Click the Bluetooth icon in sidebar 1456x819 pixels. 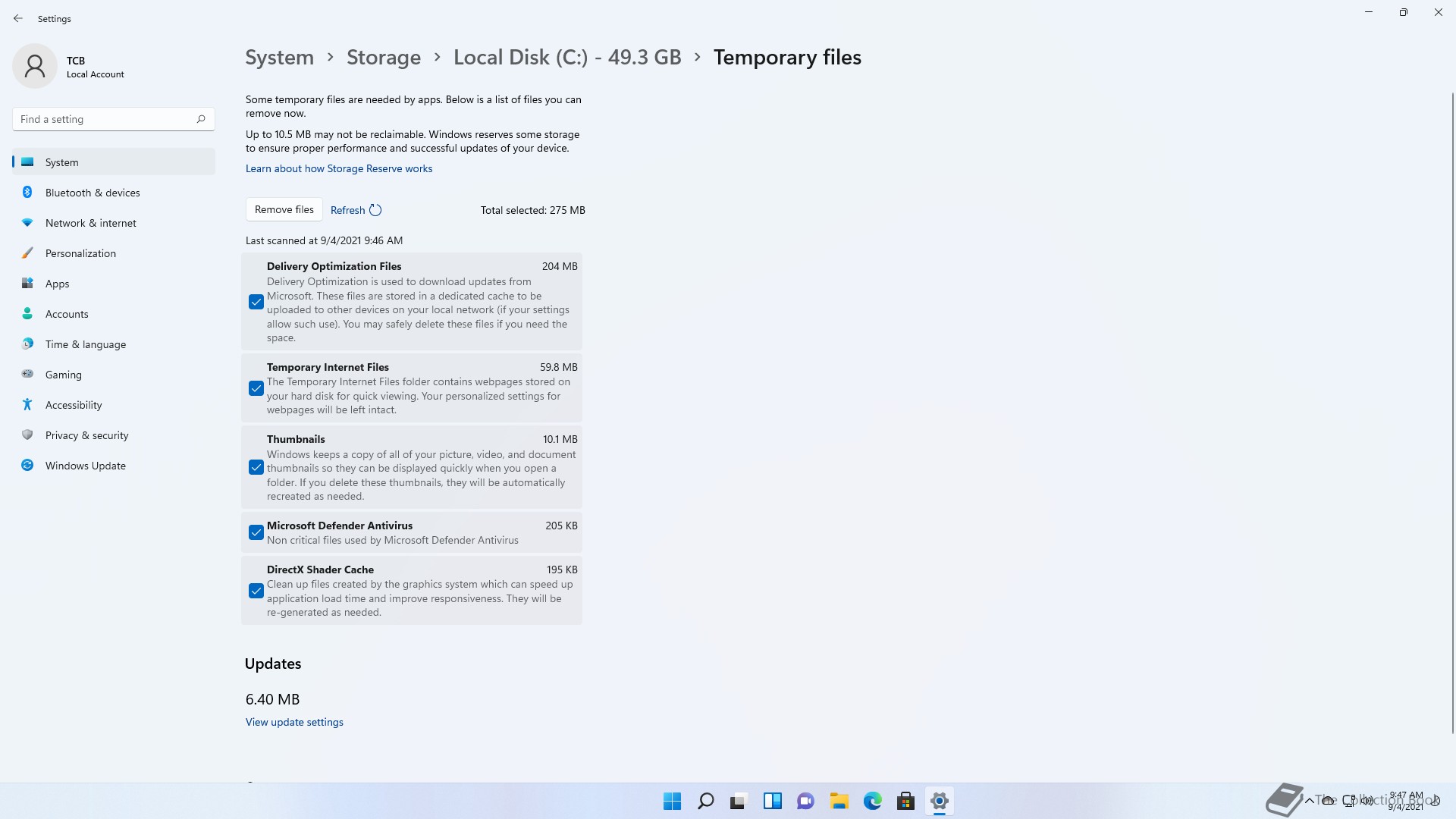pos(27,192)
